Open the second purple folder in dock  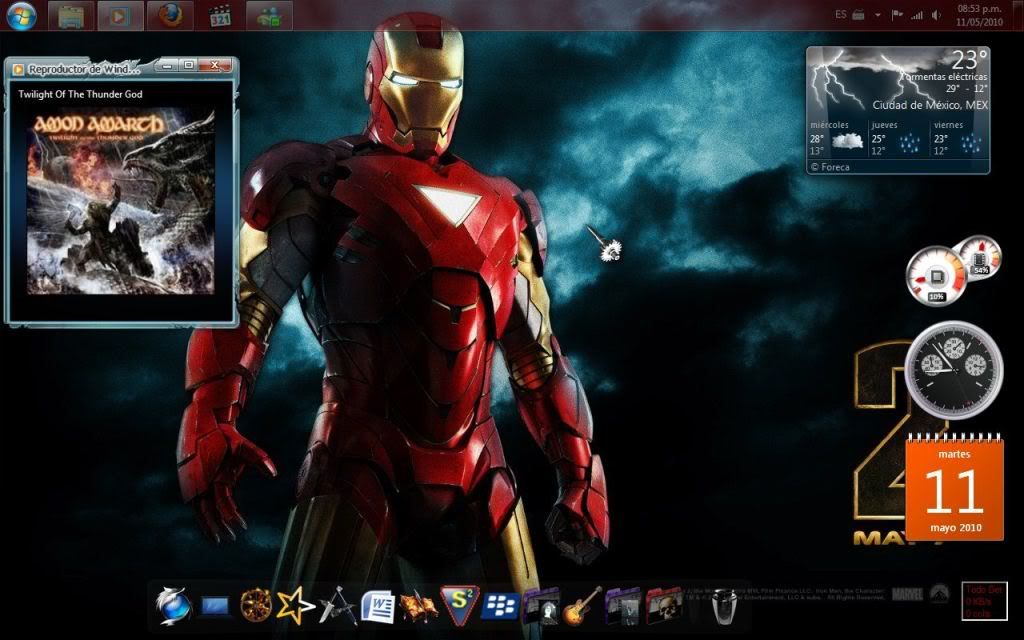coord(623,606)
